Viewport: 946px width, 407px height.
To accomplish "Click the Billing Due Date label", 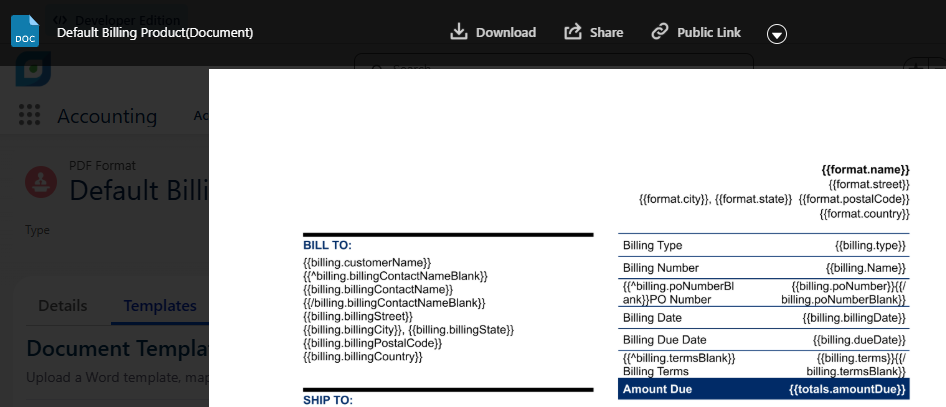I will (x=664, y=340).
